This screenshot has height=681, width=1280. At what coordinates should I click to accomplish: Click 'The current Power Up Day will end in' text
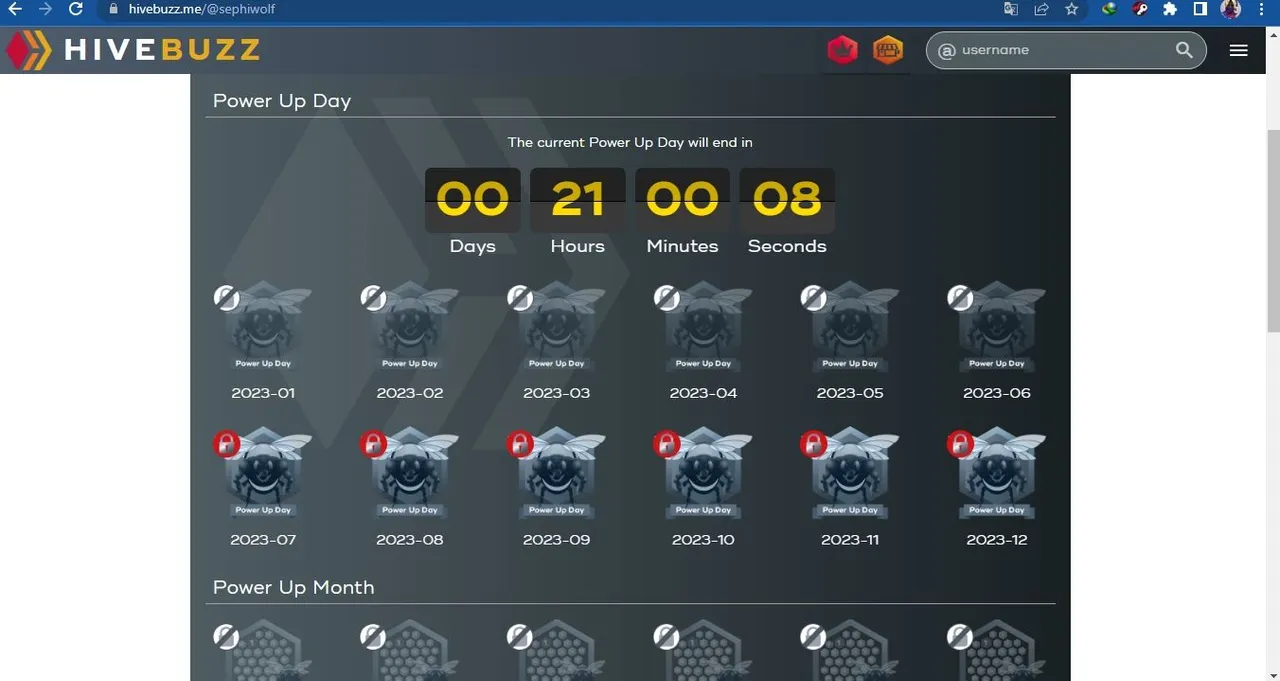pyautogui.click(x=630, y=142)
